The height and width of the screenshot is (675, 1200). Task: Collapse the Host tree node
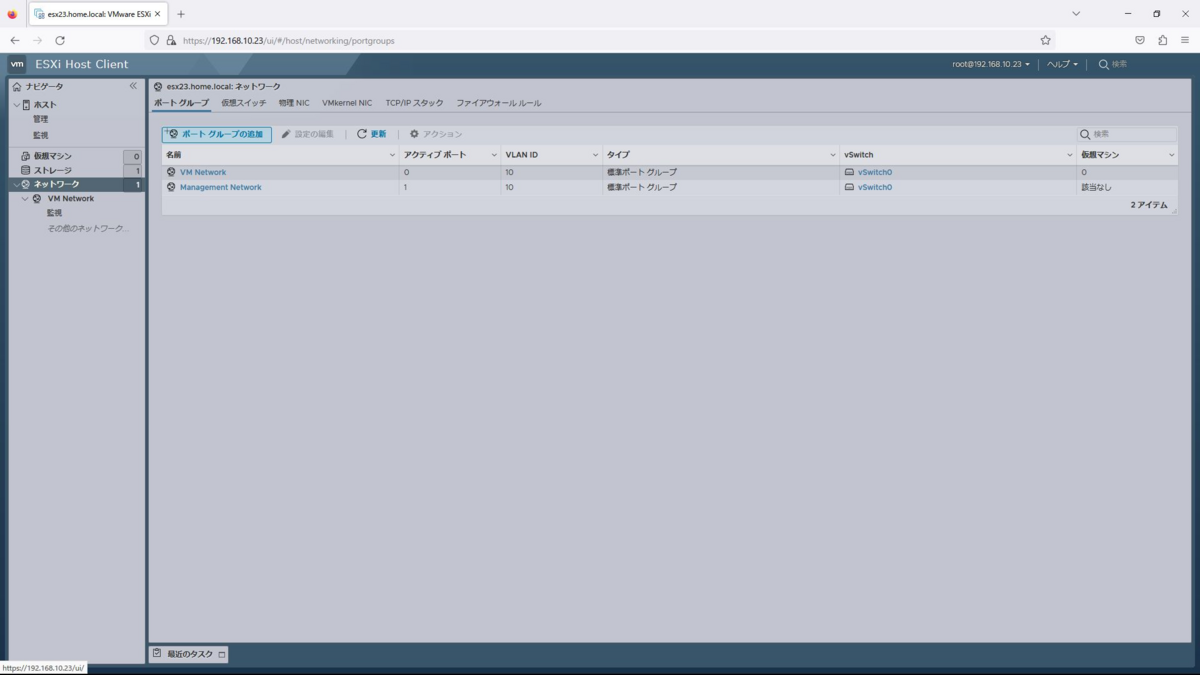click(17, 105)
